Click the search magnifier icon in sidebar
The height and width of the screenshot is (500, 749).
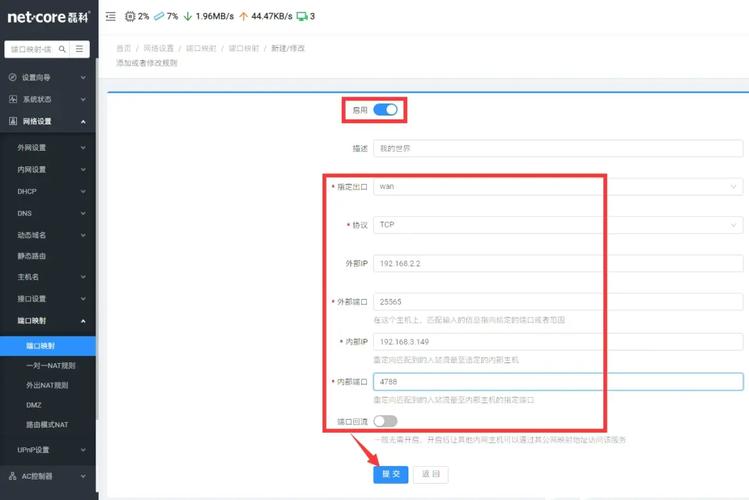(x=62, y=49)
